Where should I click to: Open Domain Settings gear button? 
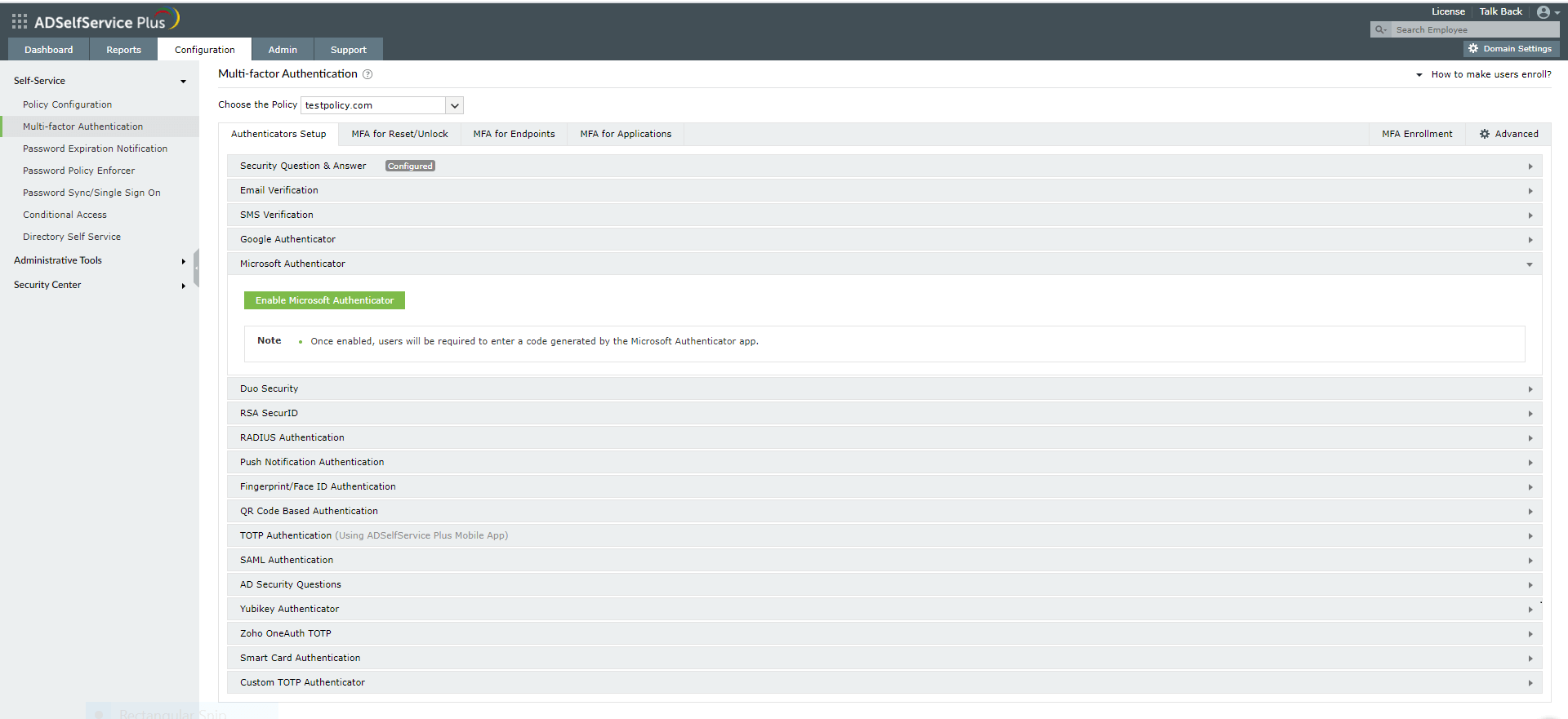tap(1511, 49)
